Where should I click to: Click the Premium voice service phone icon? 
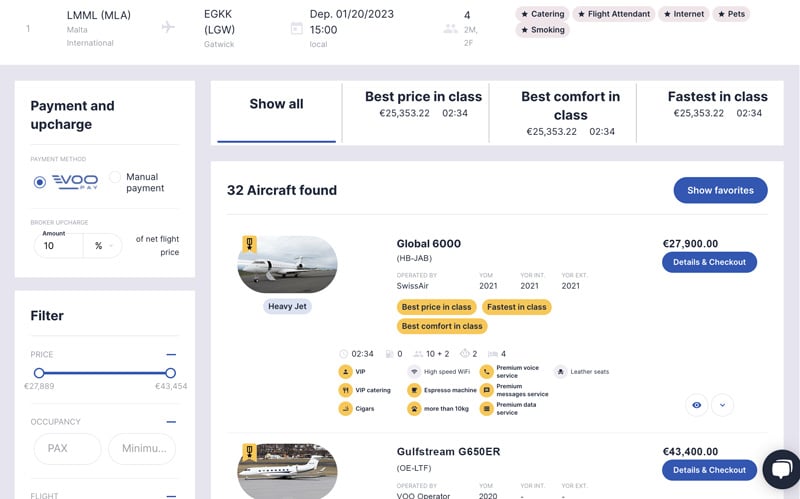487,372
